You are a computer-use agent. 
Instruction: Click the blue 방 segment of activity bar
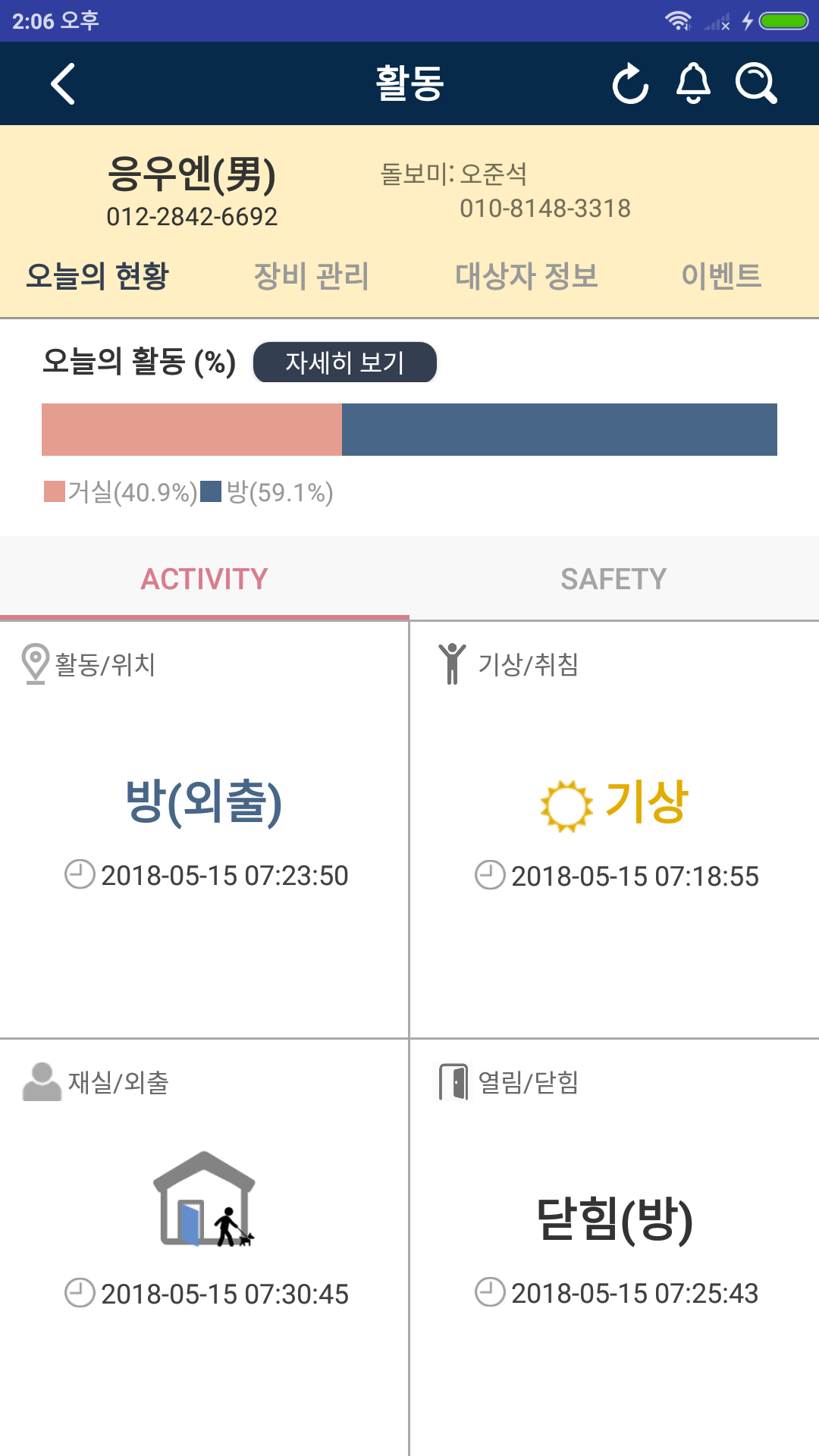[560, 430]
